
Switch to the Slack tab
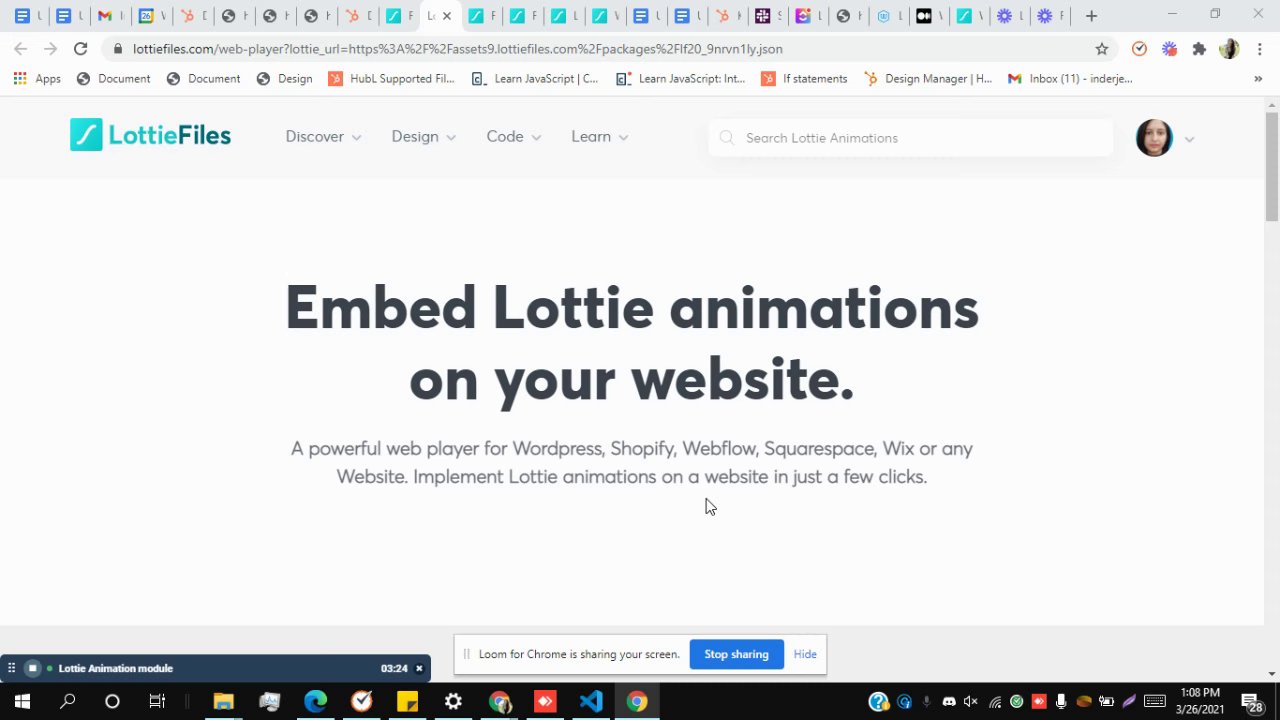762,16
